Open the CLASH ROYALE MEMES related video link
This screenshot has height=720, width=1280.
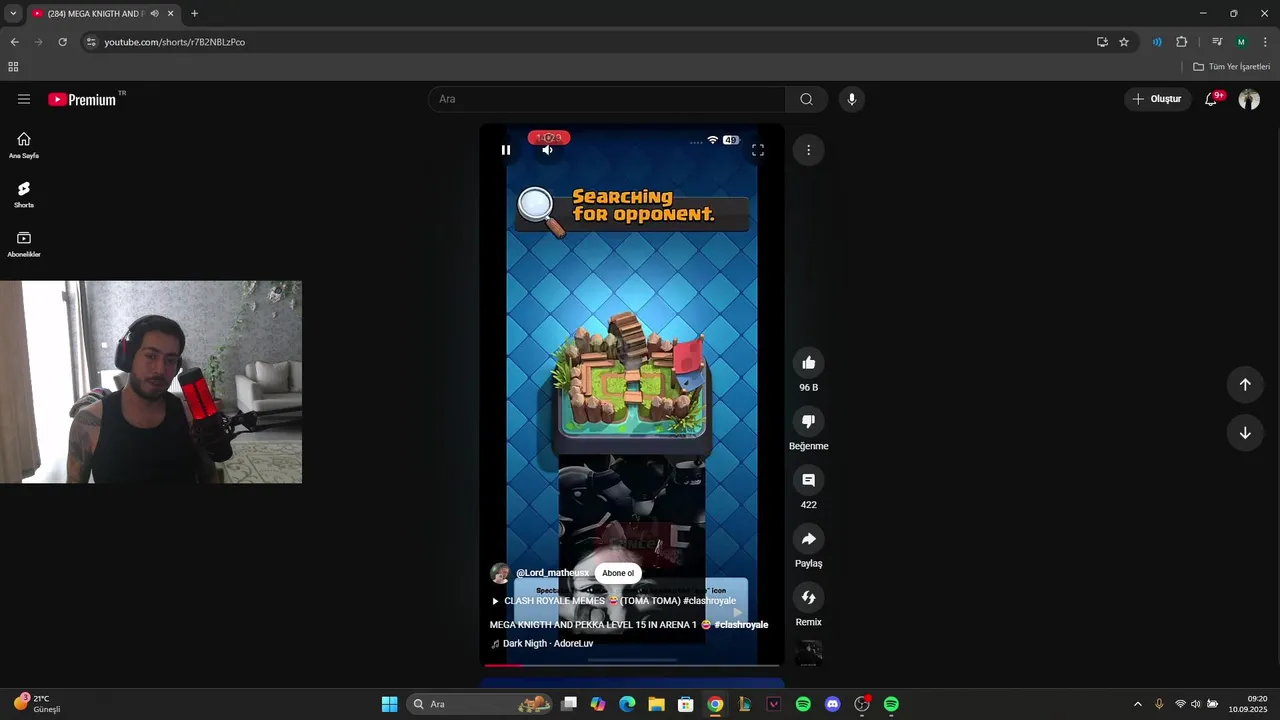click(614, 601)
